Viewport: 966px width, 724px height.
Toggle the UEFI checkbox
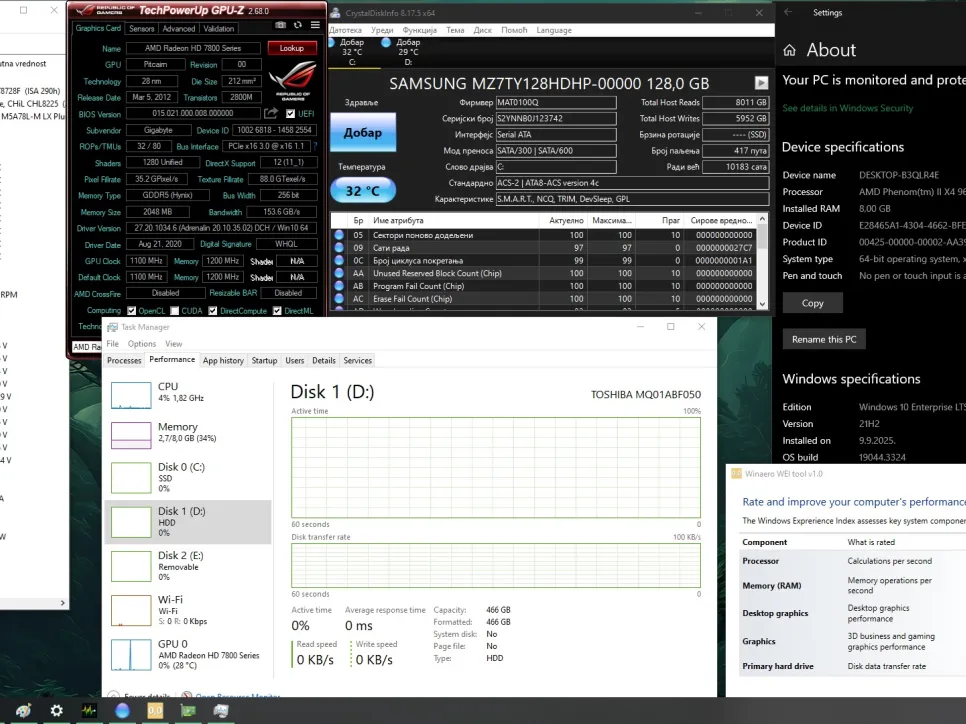coord(291,114)
